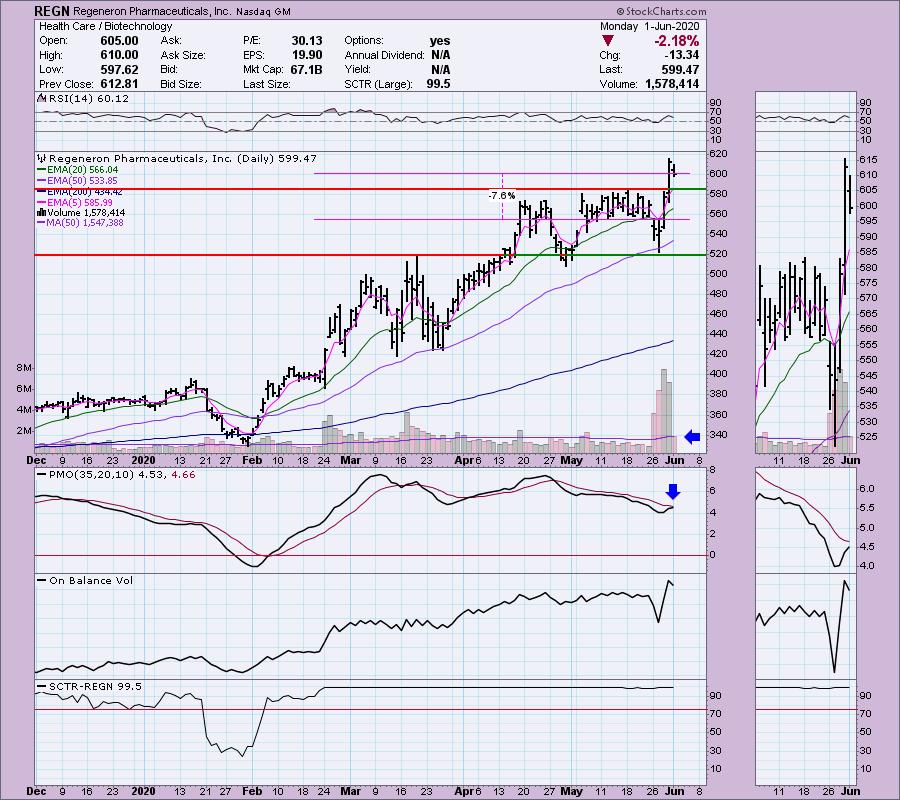Click the Last Size label
This screenshot has height=800, width=900.
pyautogui.click(x=266, y=84)
